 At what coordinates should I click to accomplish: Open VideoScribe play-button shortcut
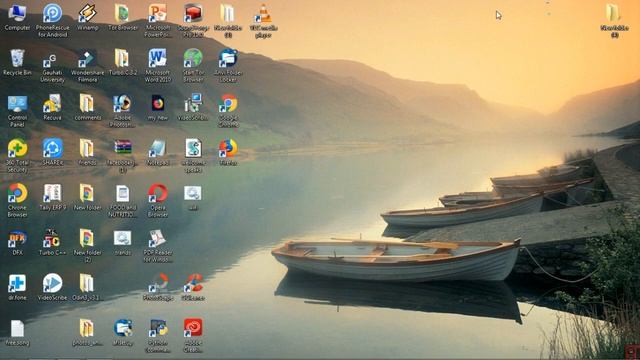tap(52, 287)
